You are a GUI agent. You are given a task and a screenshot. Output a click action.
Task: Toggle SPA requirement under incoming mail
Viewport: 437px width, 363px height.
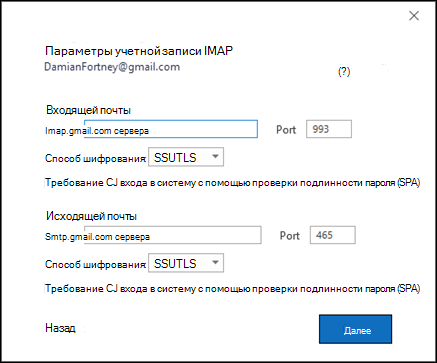(x=232, y=183)
